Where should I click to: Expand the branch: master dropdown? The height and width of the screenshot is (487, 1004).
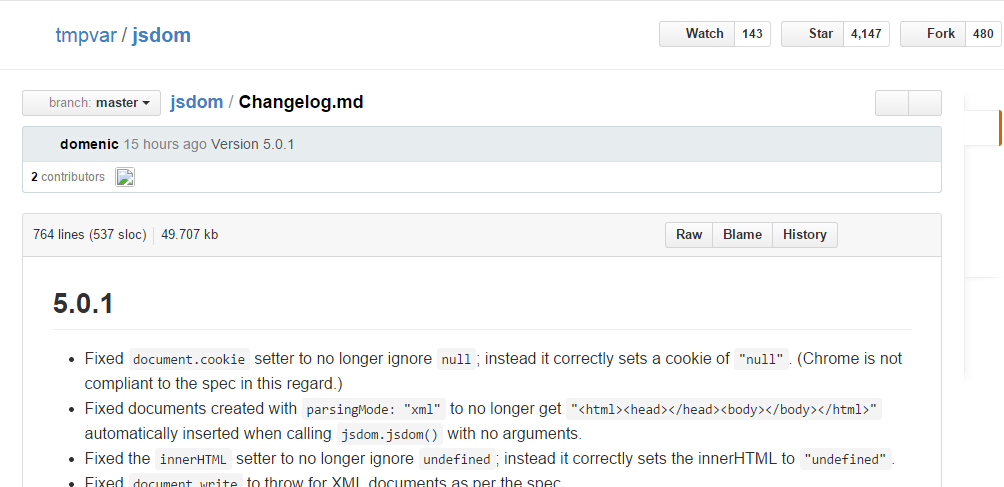coord(91,103)
